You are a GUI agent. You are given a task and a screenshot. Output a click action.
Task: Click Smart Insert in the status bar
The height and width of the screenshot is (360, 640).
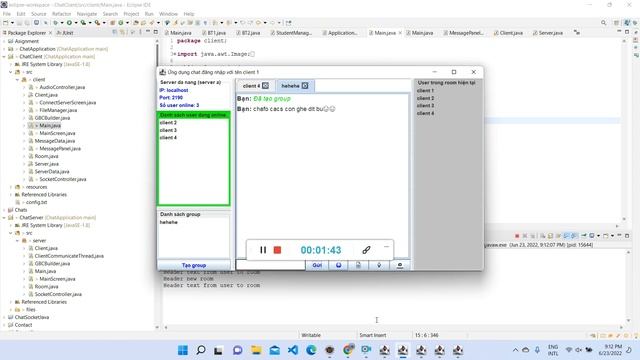pos(373,335)
